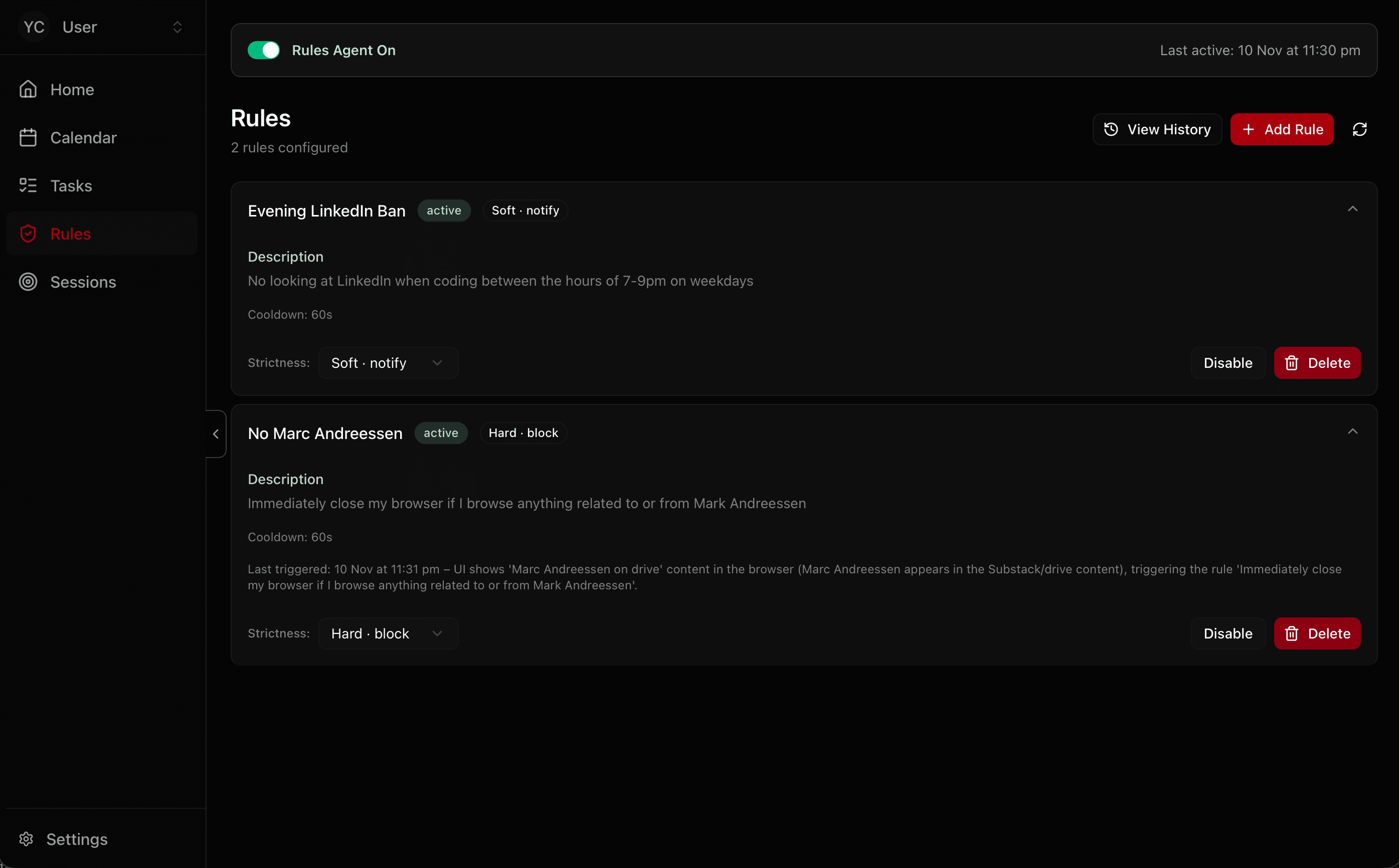Click the trash icon on Evening LinkedIn Ban Delete
This screenshot has height=868, width=1399.
click(x=1292, y=363)
